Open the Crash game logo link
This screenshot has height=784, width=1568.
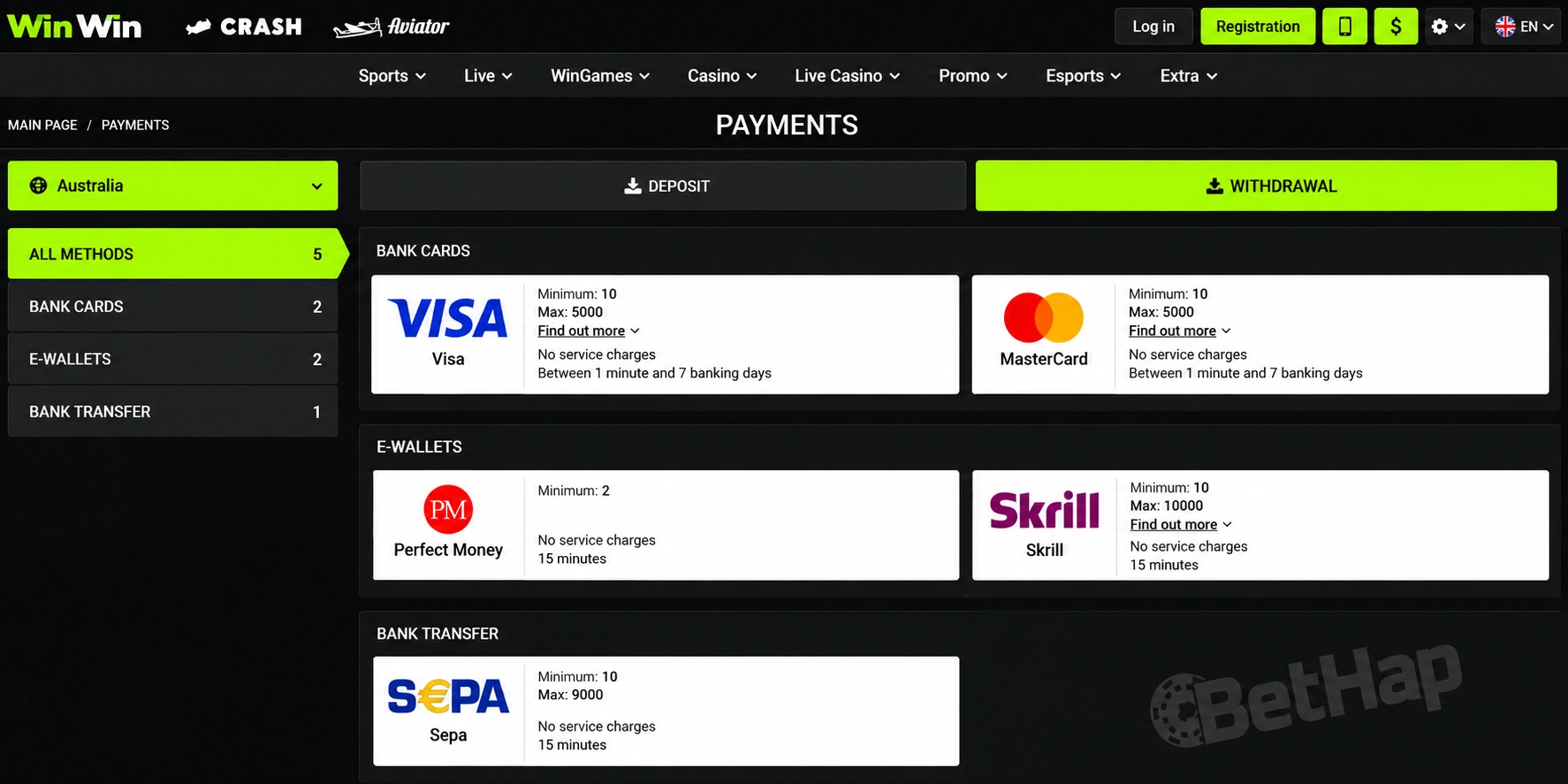coord(244,27)
